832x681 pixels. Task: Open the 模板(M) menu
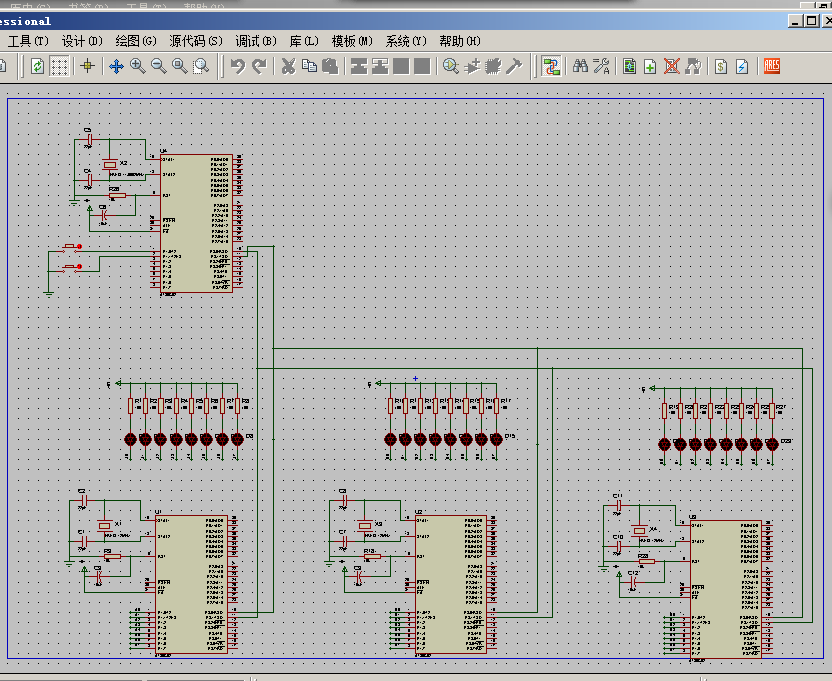(x=352, y=41)
